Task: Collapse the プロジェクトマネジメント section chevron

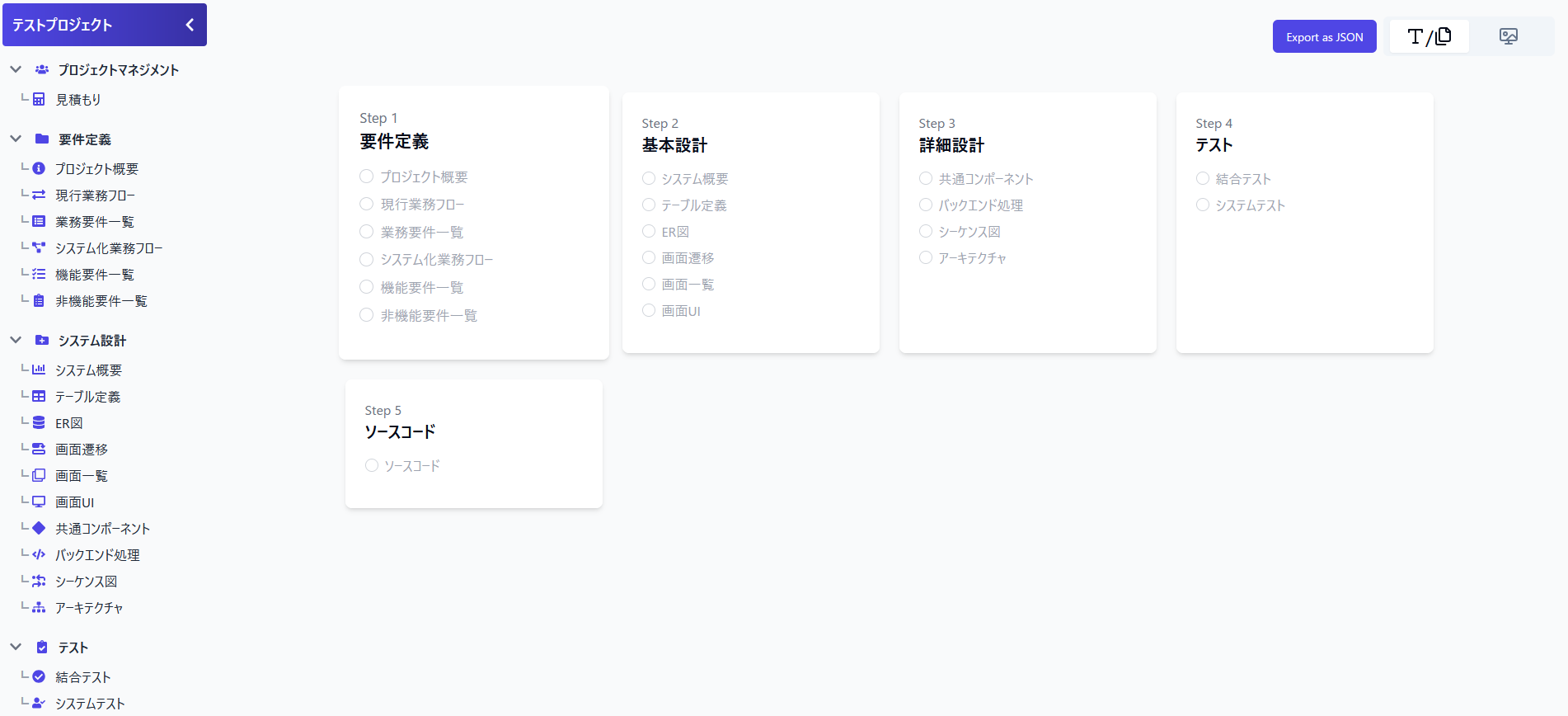Action: click(x=16, y=69)
